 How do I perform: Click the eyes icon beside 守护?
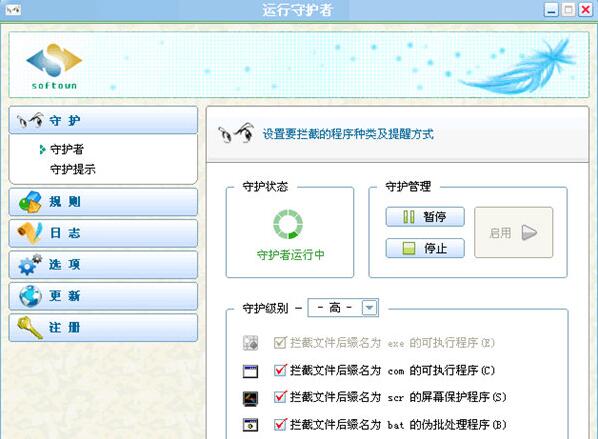[x=30, y=121]
